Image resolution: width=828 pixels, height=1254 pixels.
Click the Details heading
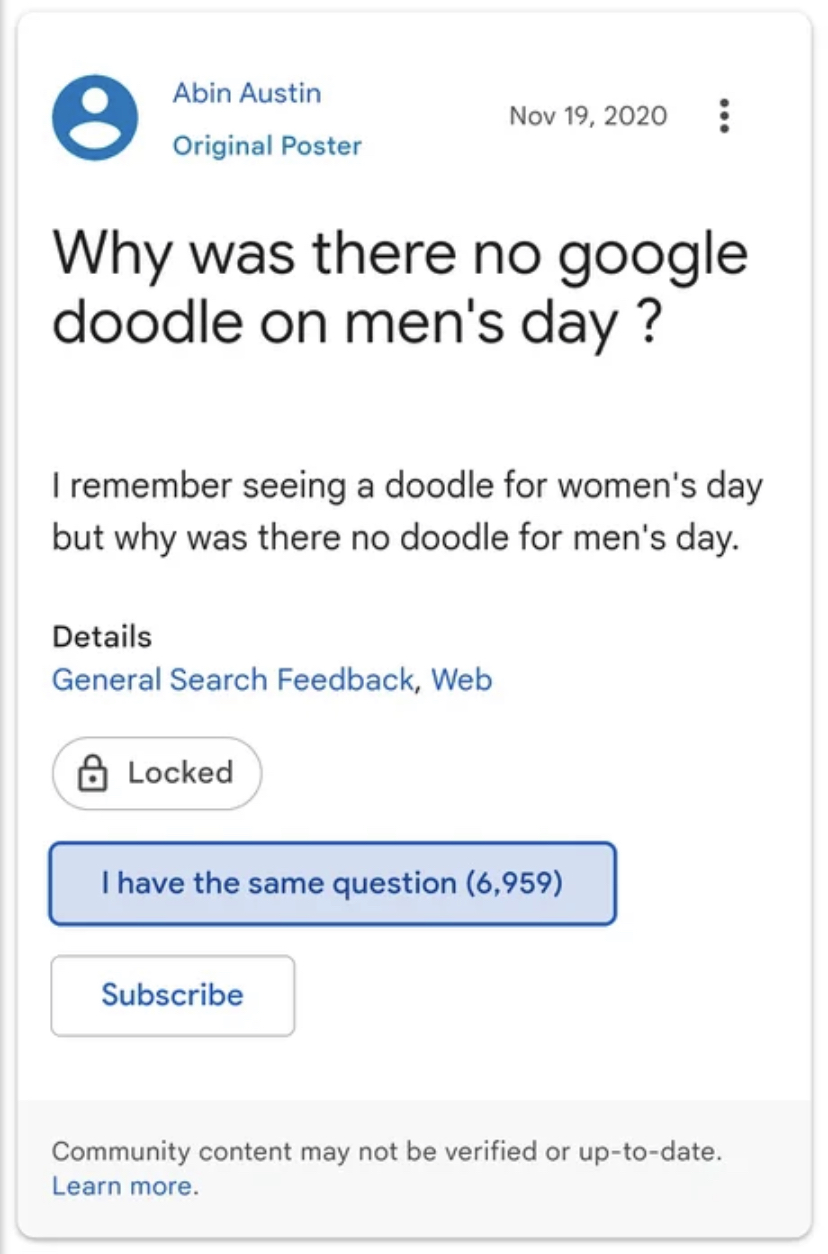tap(102, 636)
